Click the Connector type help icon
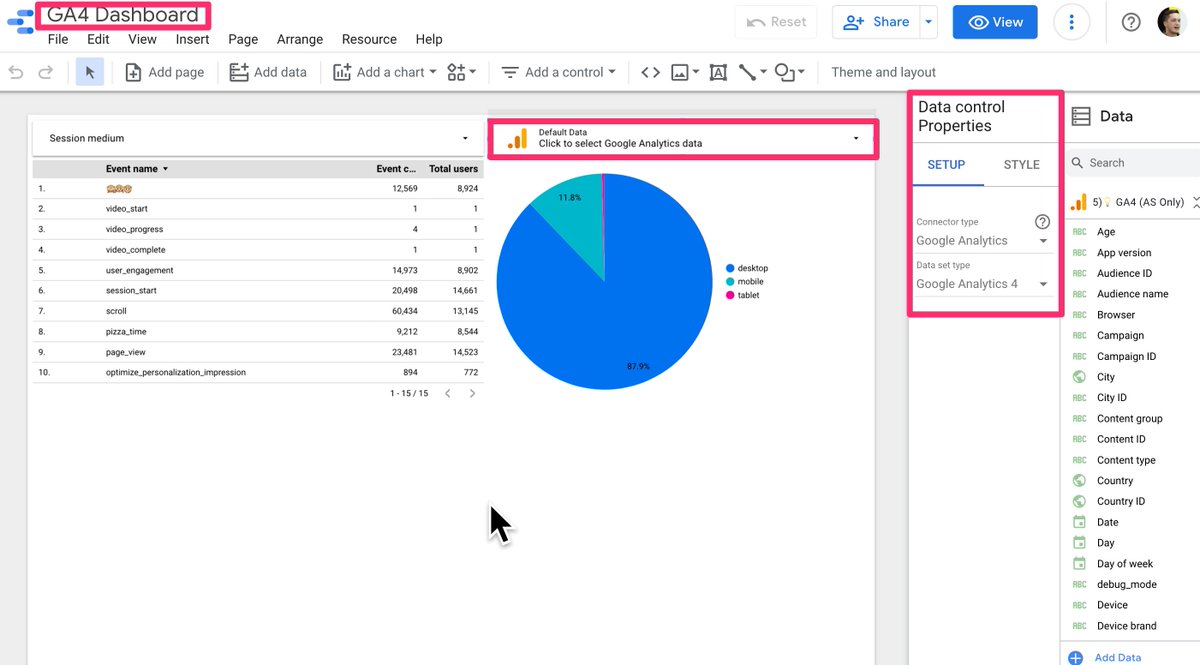This screenshot has height=665, width=1200. (x=1042, y=222)
